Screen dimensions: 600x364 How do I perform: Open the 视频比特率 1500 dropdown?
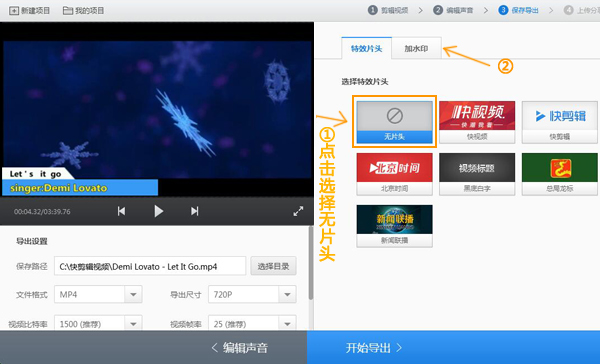click(134, 324)
